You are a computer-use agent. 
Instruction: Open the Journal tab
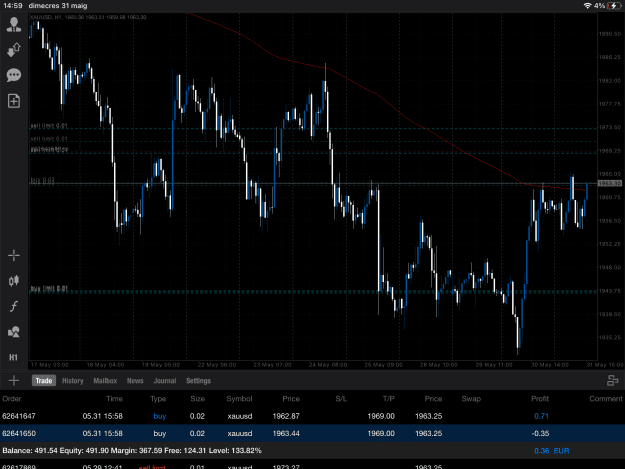[165, 381]
